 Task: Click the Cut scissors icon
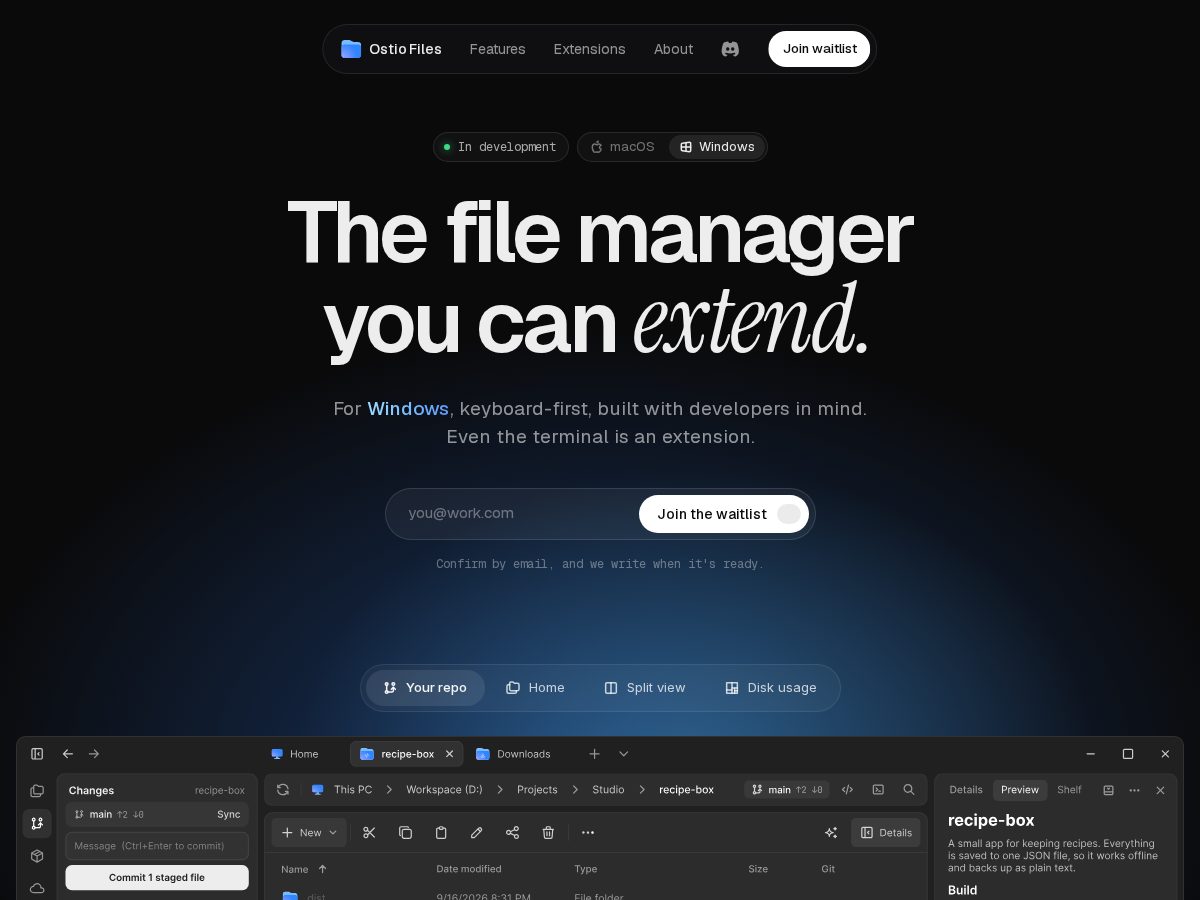click(x=369, y=832)
